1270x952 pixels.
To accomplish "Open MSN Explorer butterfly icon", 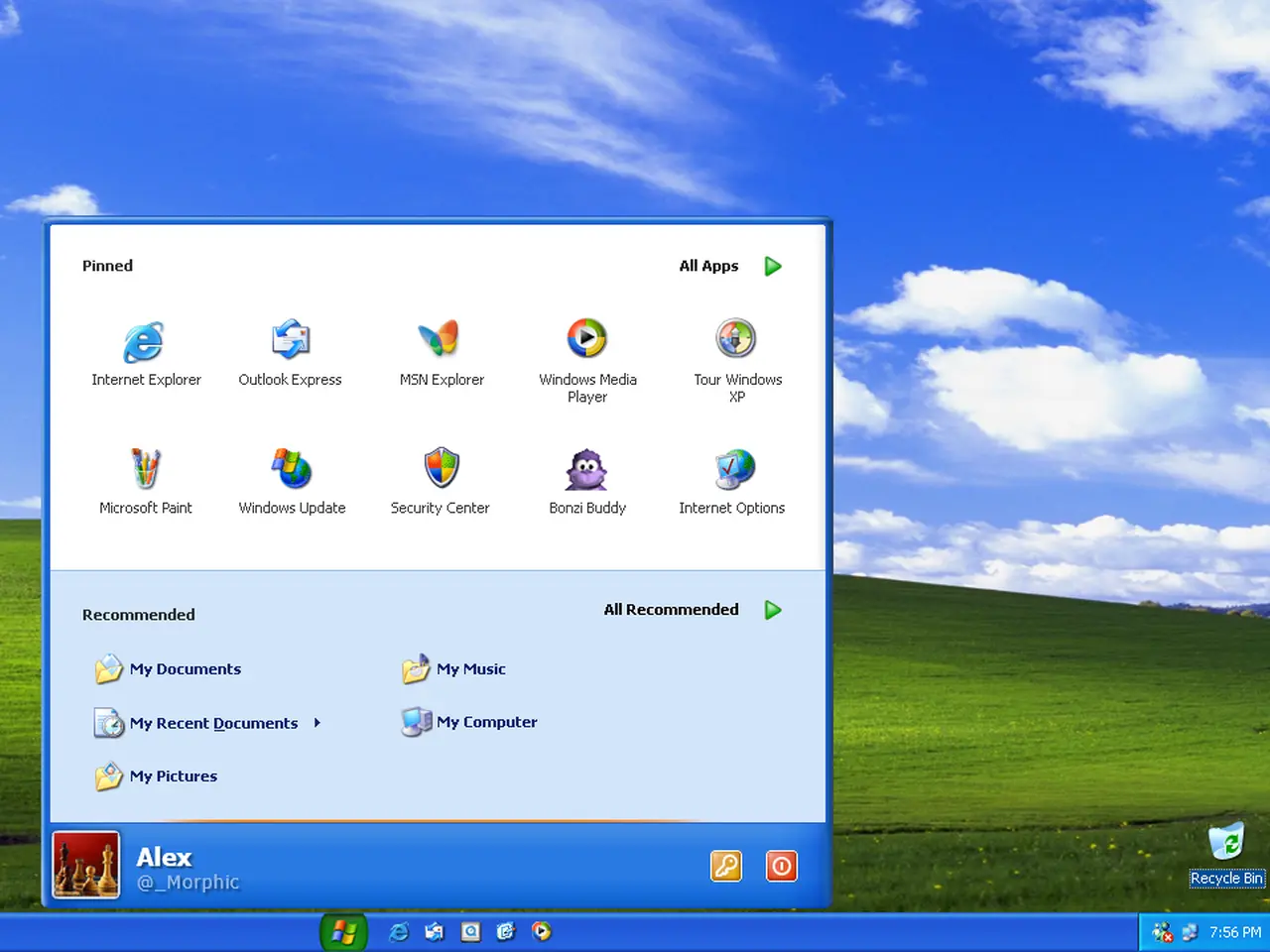I will tap(440, 339).
